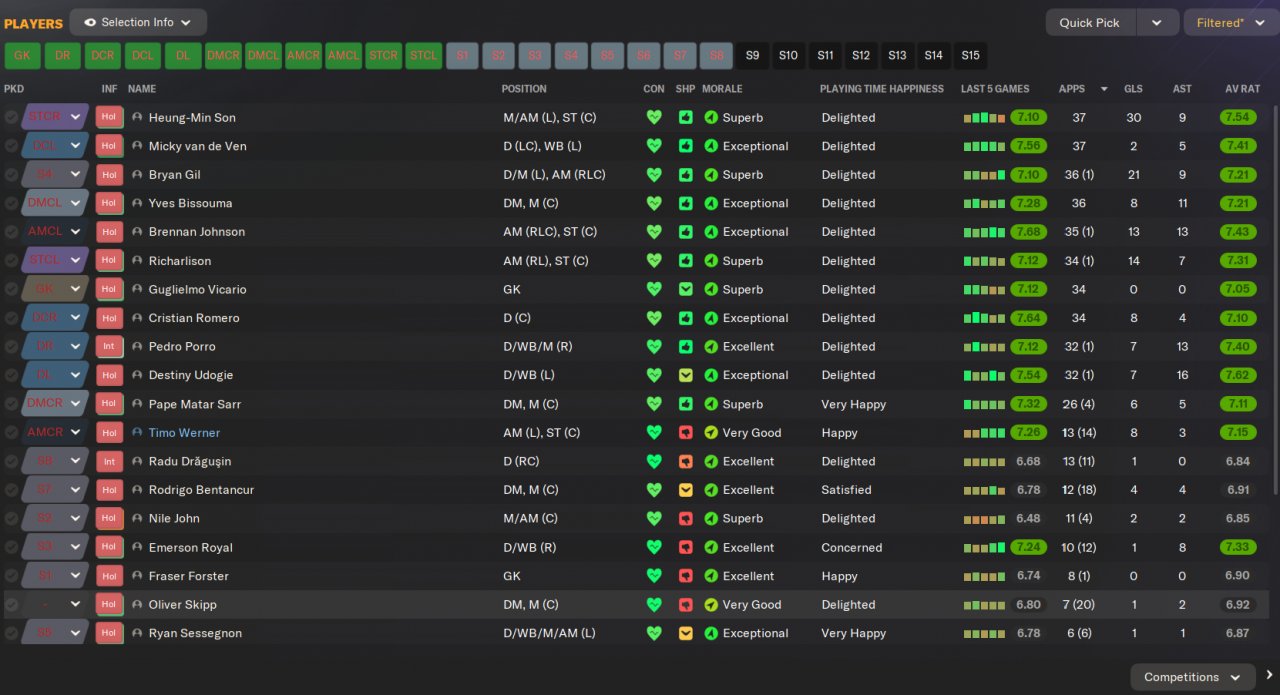Toggle picked checkbox for Pedro Porro

(x=11, y=346)
